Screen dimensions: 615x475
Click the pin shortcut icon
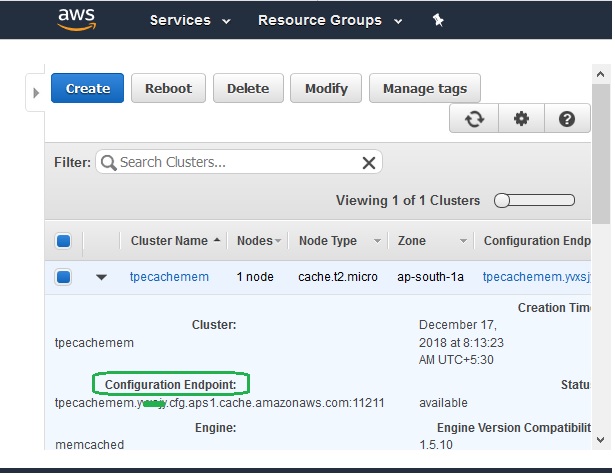(x=437, y=20)
